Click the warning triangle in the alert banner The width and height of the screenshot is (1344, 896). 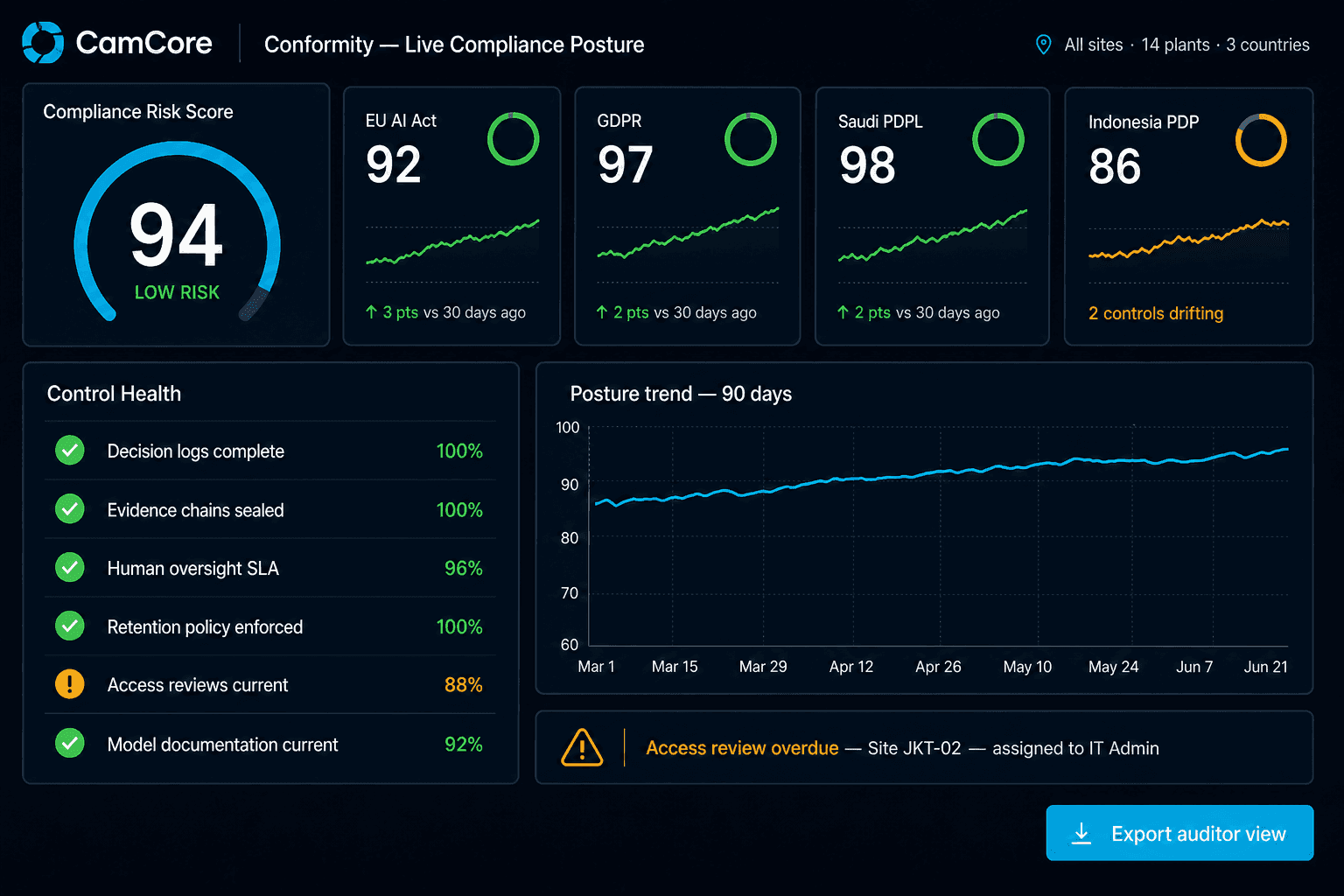coord(582,748)
